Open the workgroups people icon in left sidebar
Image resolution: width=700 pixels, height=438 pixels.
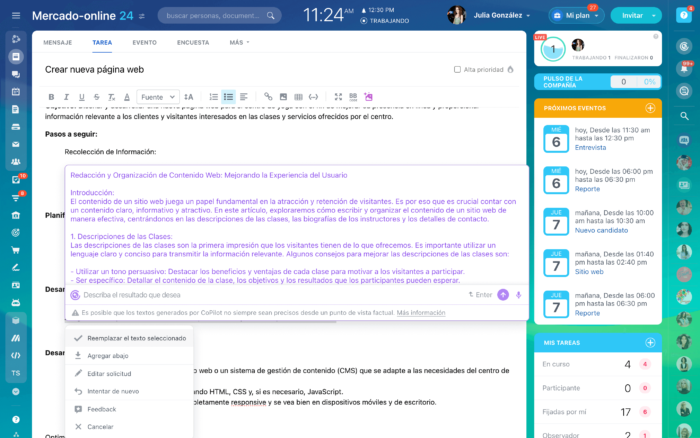16,162
